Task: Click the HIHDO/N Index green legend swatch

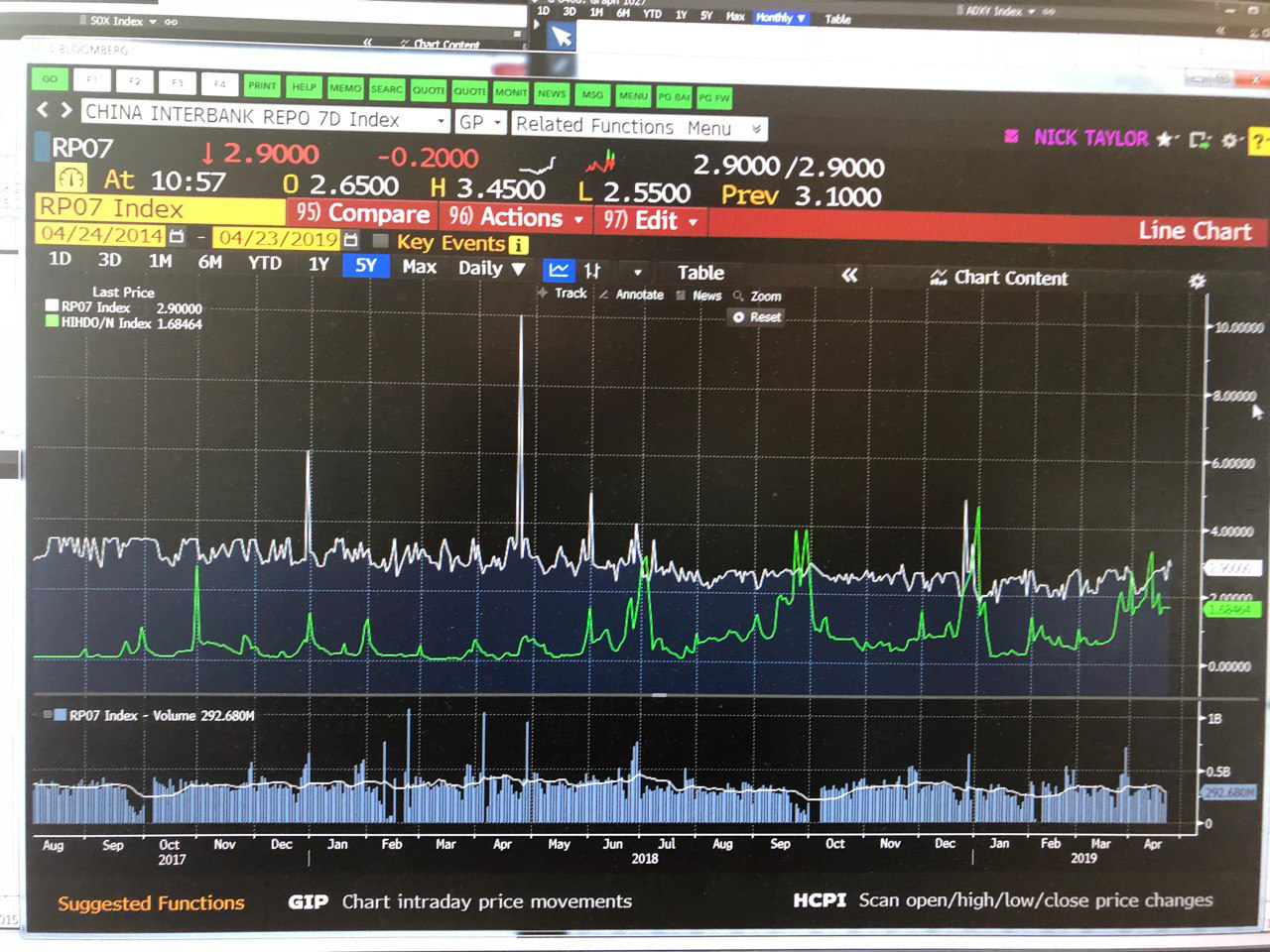Action: tap(52, 321)
